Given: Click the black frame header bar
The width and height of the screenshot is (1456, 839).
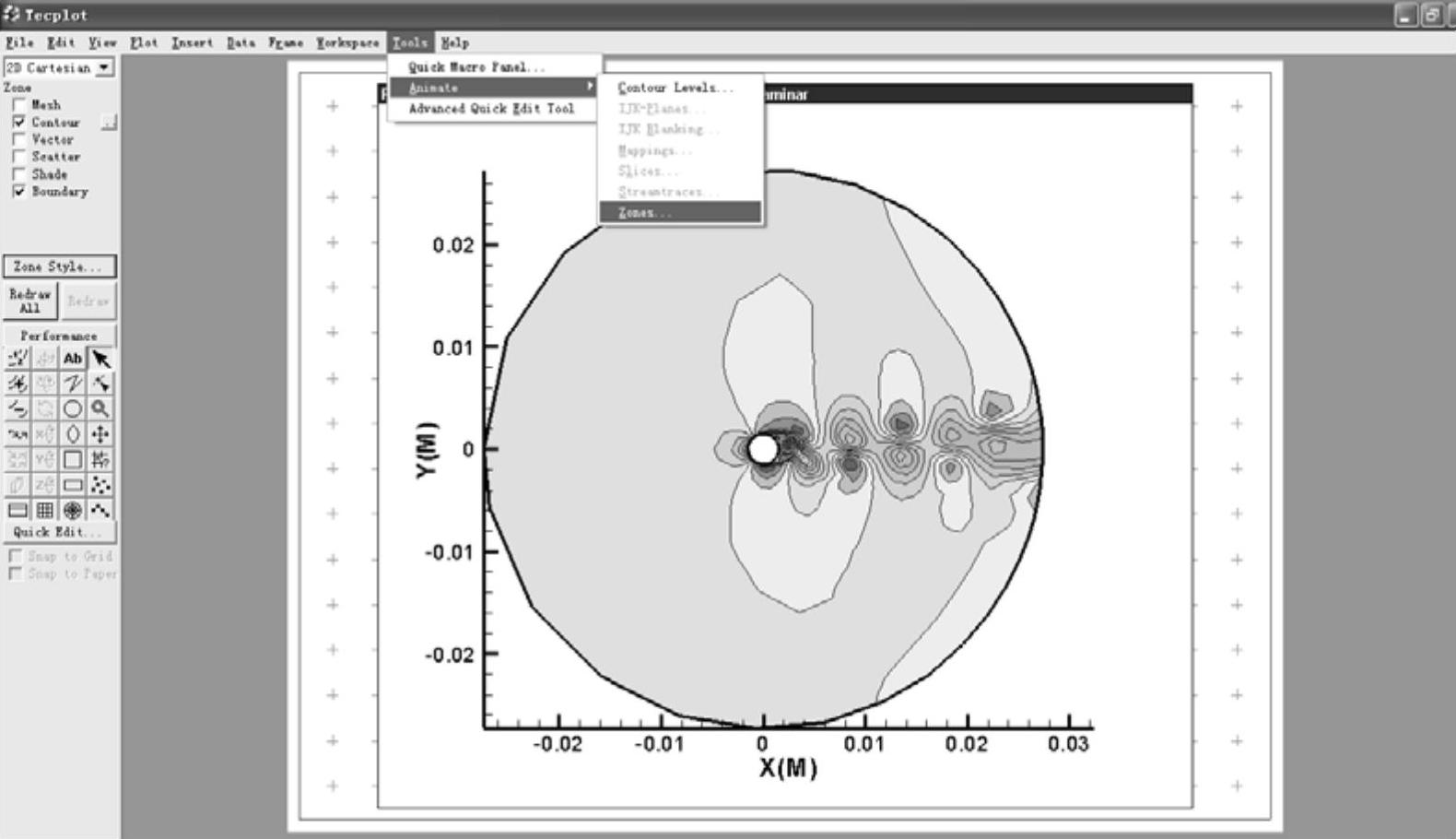Looking at the screenshot, I should 785,94.
